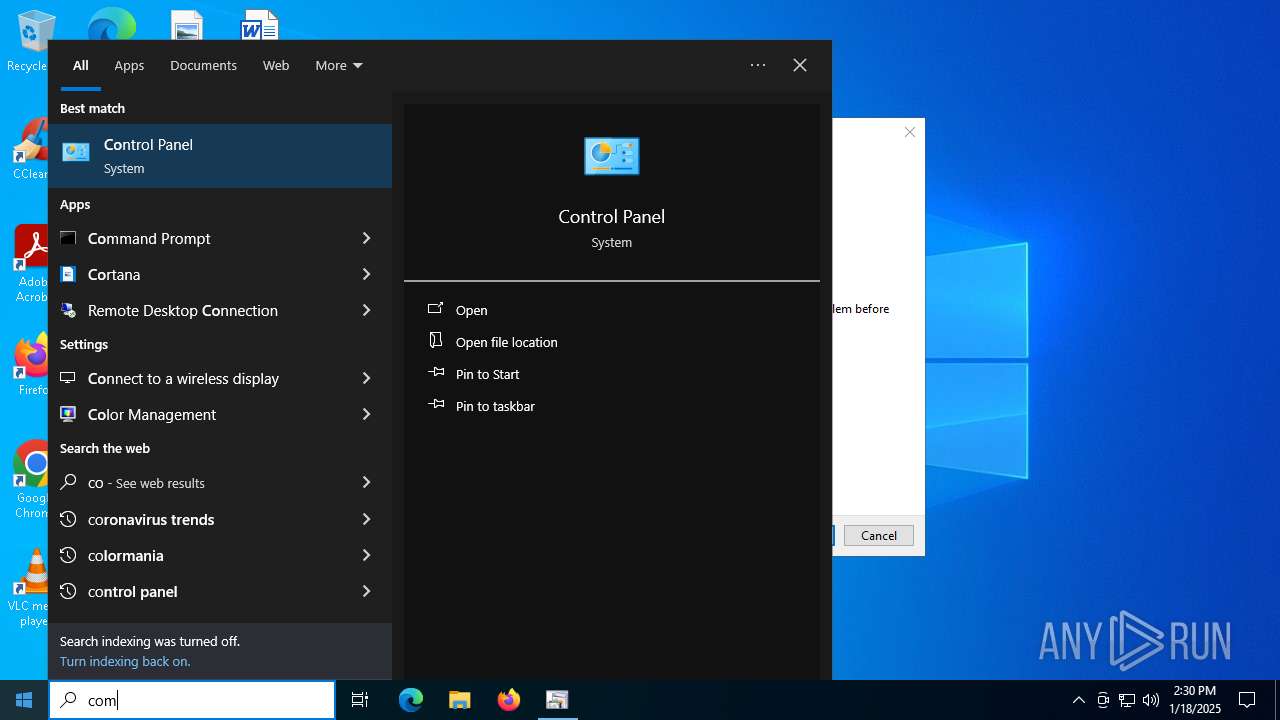Click the large Control Panel icon in preview pane
The height and width of the screenshot is (720, 1280).
612,156
